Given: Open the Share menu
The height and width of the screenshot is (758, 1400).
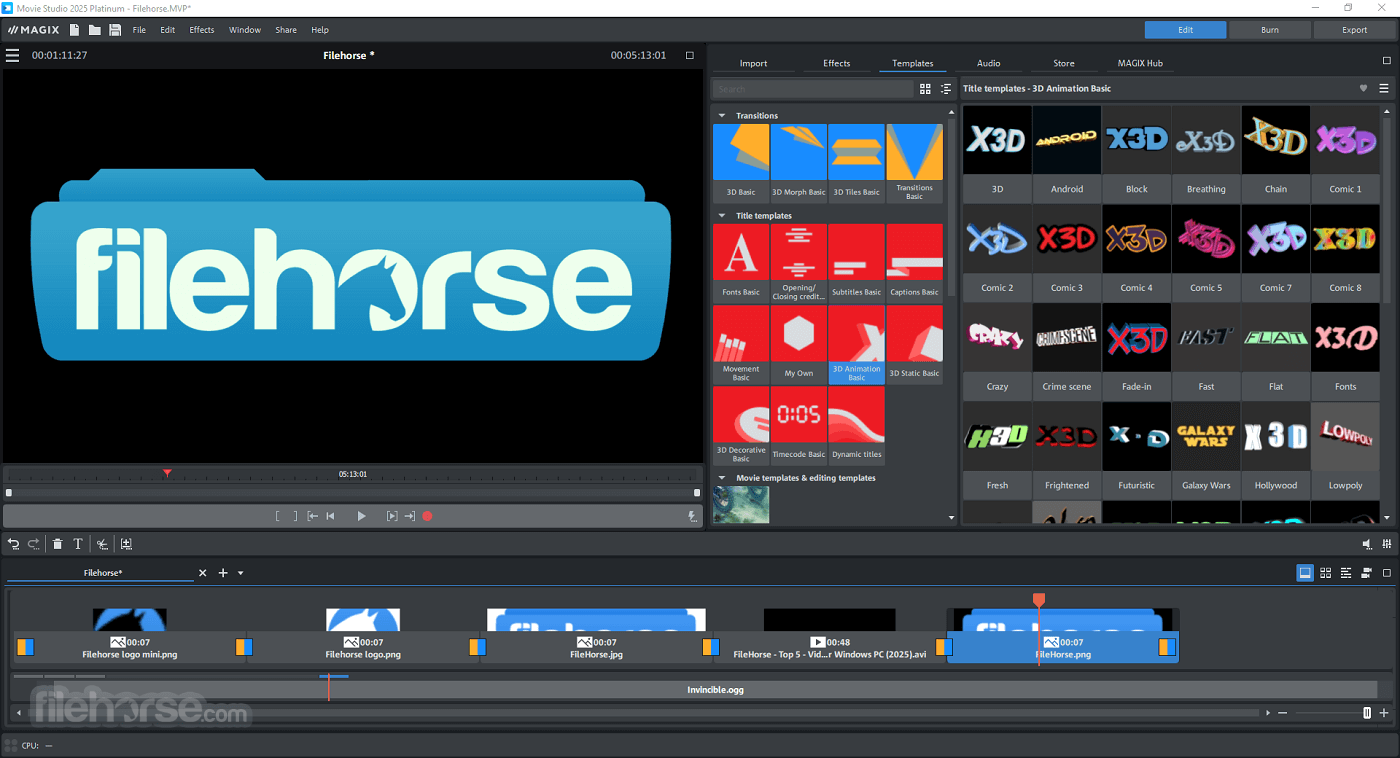Looking at the screenshot, I should 286,30.
